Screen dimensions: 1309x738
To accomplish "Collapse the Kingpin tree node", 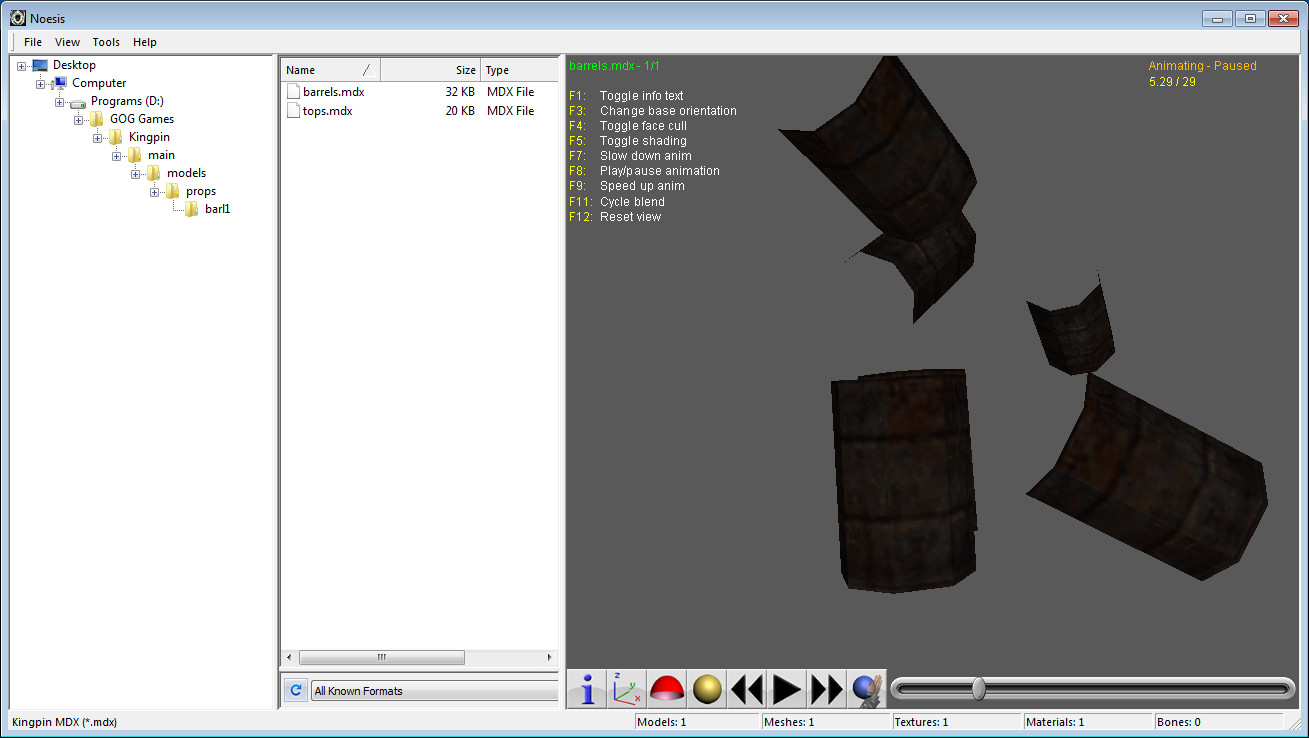I will click(x=98, y=138).
